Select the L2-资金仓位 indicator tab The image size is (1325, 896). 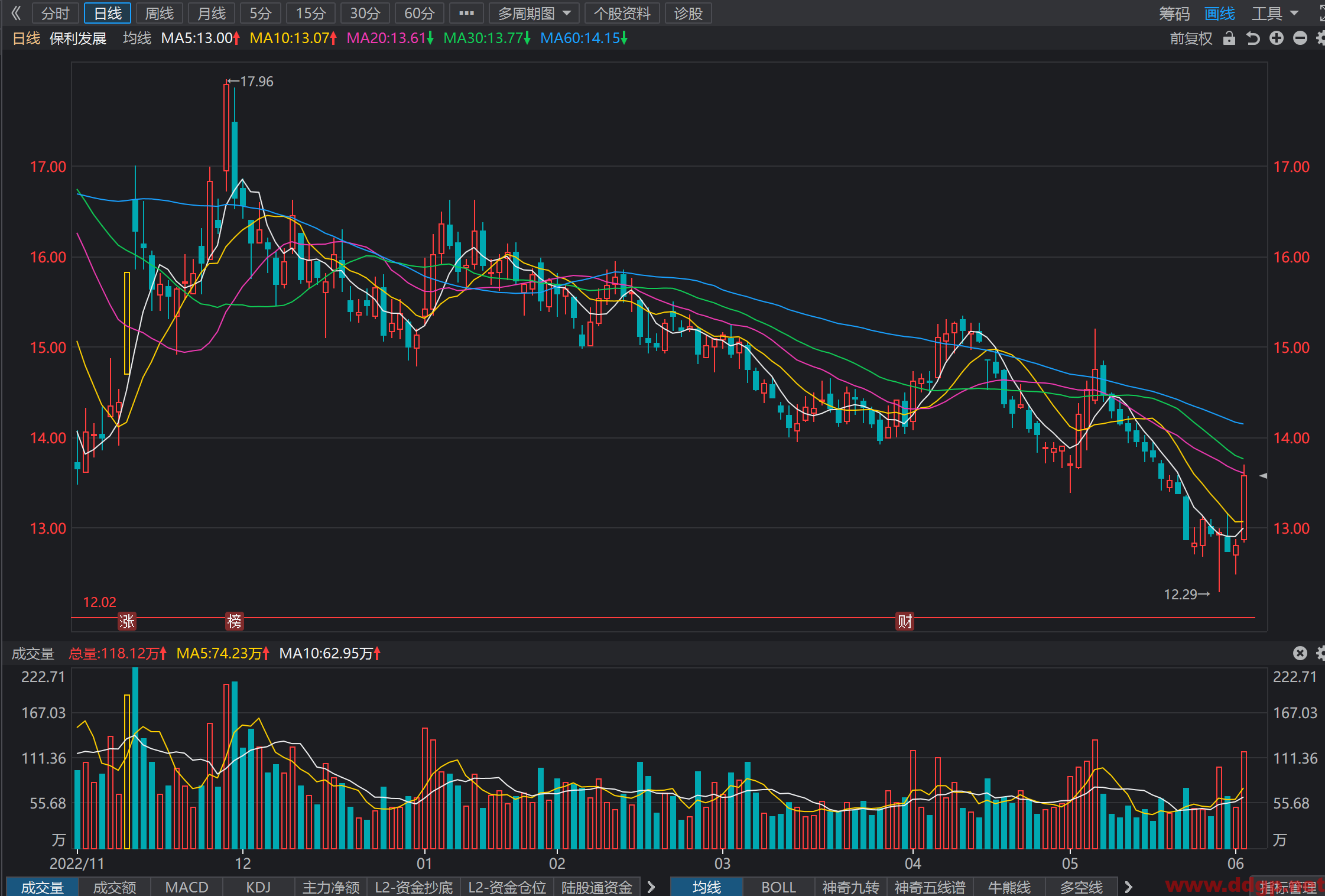507,887
